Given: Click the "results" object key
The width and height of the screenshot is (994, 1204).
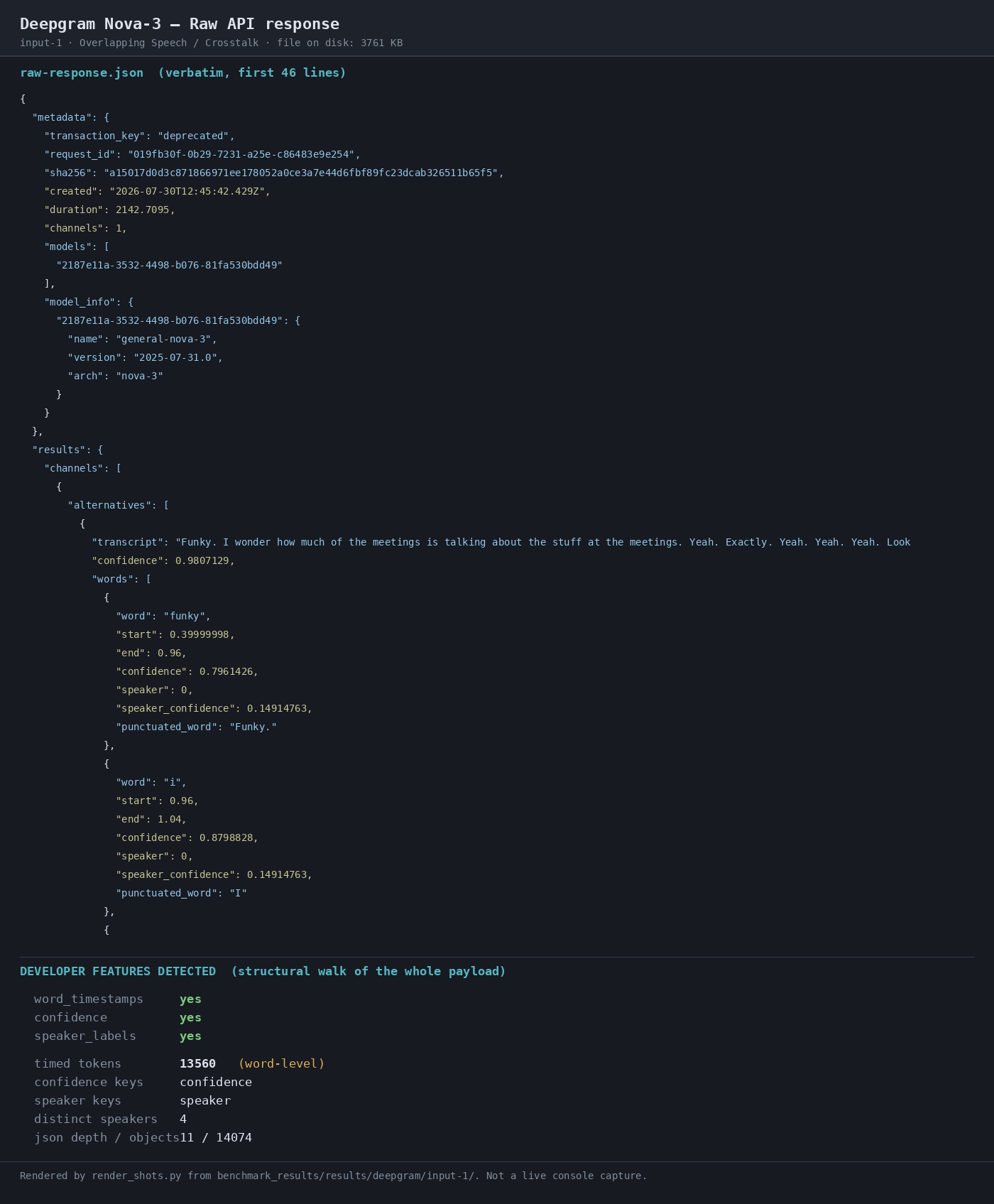Looking at the screenshot, I should tap(62, 450).
